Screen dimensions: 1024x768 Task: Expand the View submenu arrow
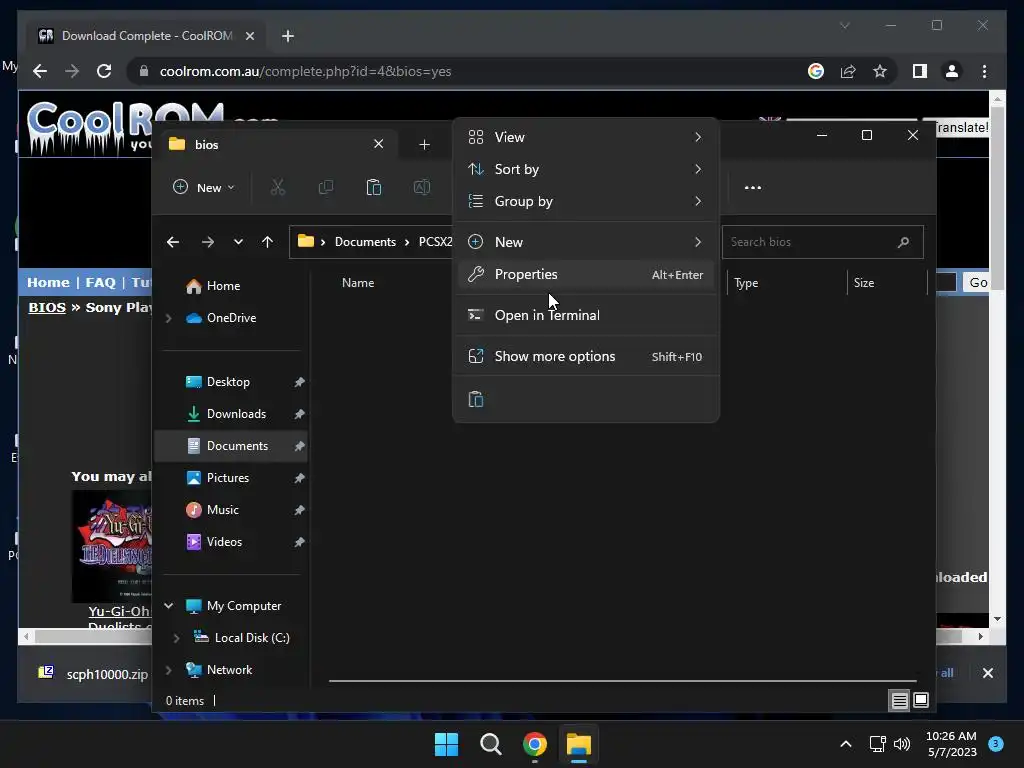pyautogui.click(x=698, y=137)
